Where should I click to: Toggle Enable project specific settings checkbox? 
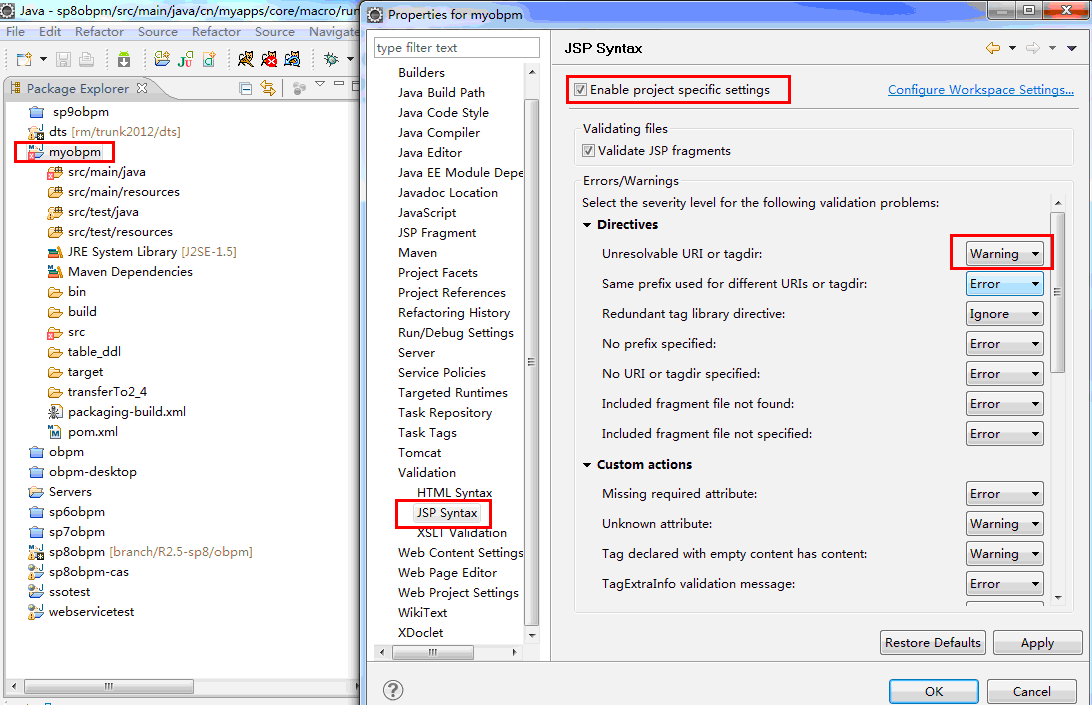(580, 90)
